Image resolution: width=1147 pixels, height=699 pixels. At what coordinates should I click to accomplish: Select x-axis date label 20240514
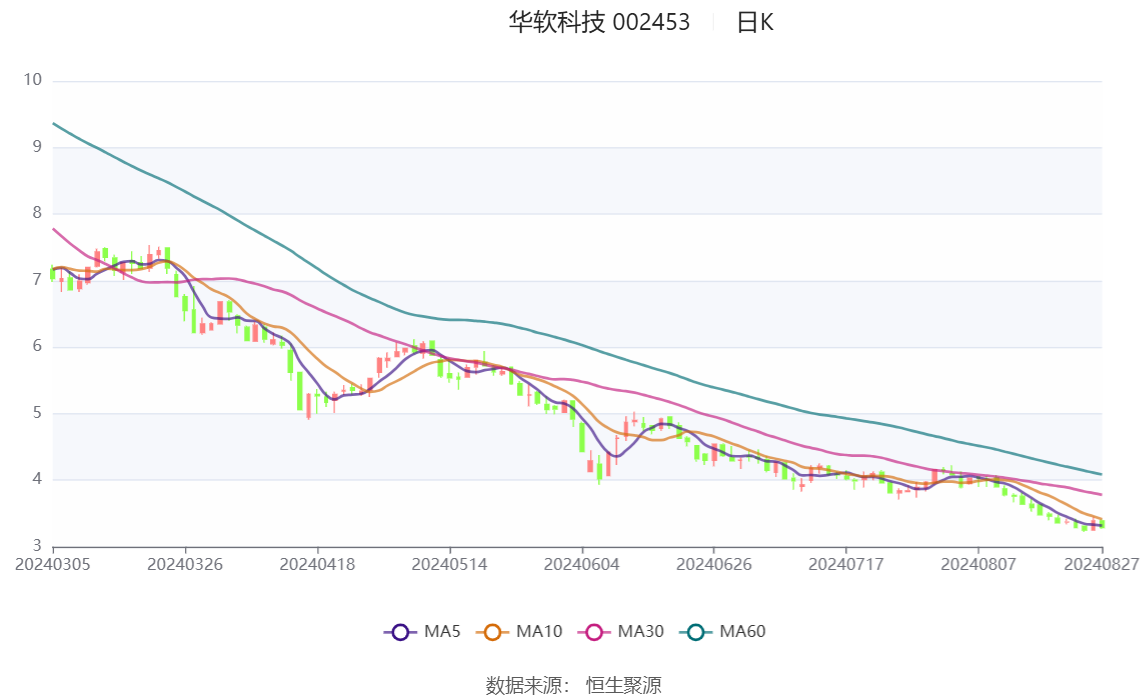click(449, 564)
